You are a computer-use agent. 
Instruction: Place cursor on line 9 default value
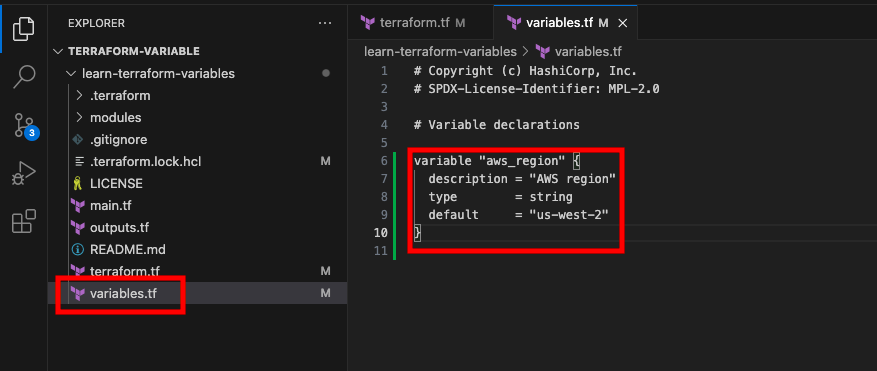(x=568, y=215)
